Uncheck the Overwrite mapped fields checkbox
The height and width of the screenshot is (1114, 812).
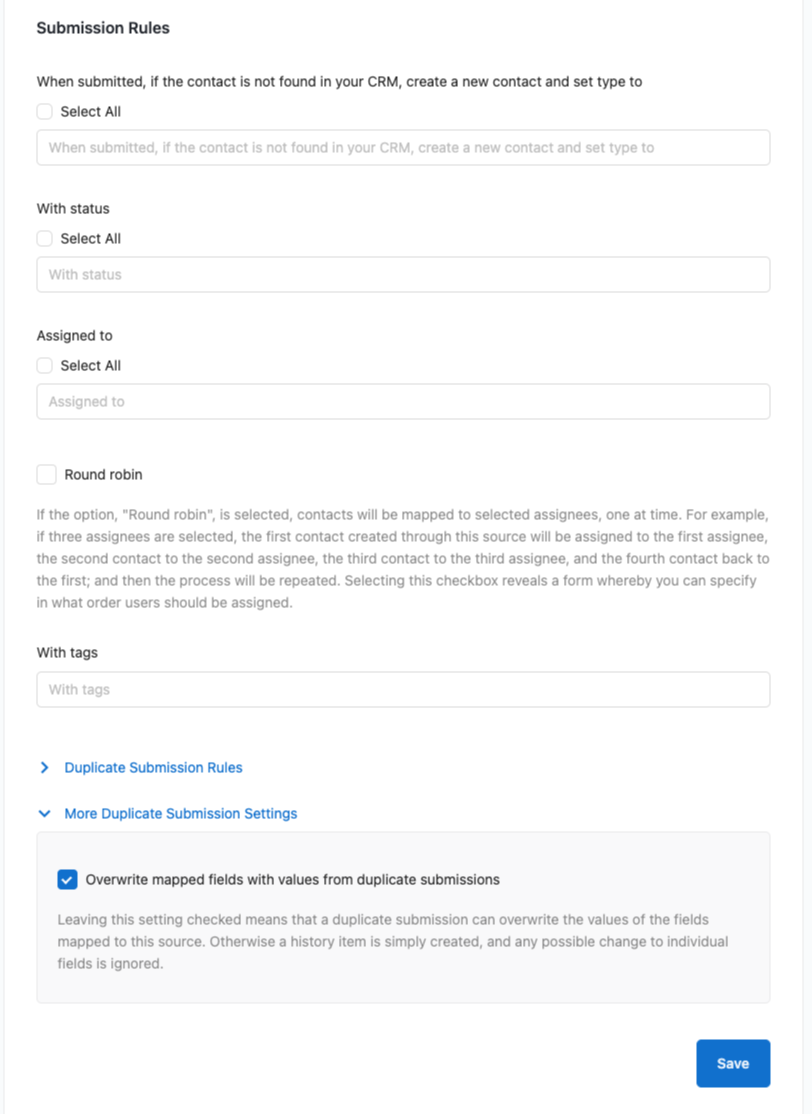(x=67, y=880)
